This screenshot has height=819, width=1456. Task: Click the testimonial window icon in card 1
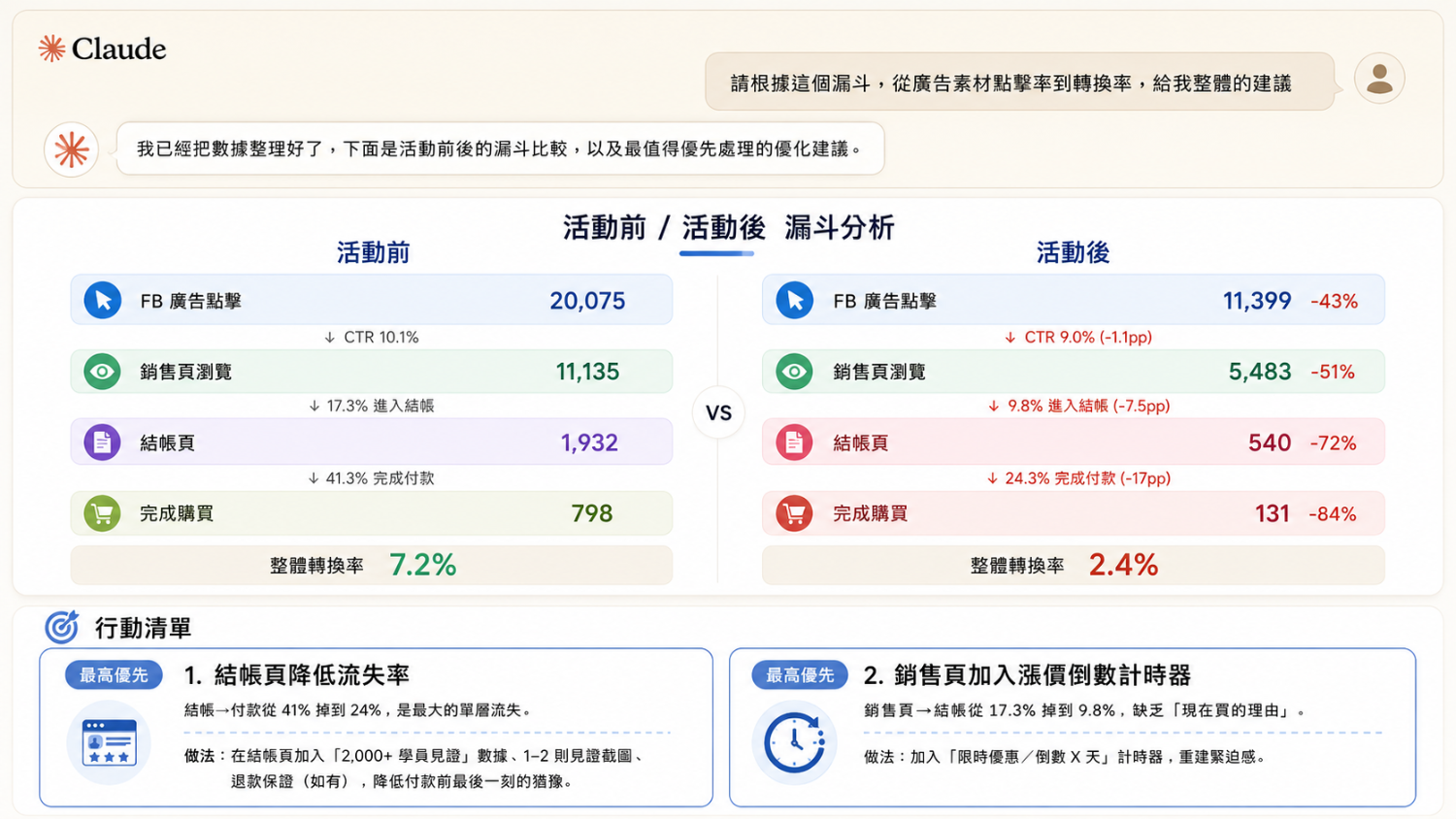[110, 742]
